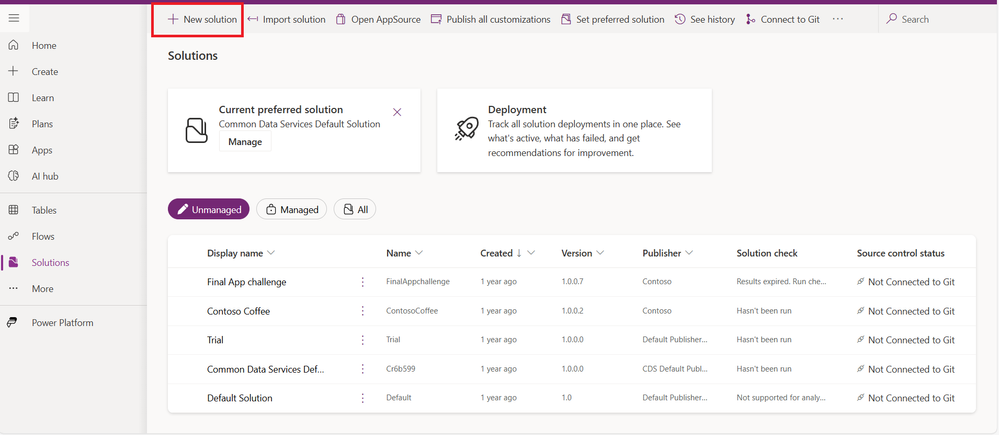This screenshot has width=999, height=435.
Task: Expand Version column dropdown
Action: (600, 253)
